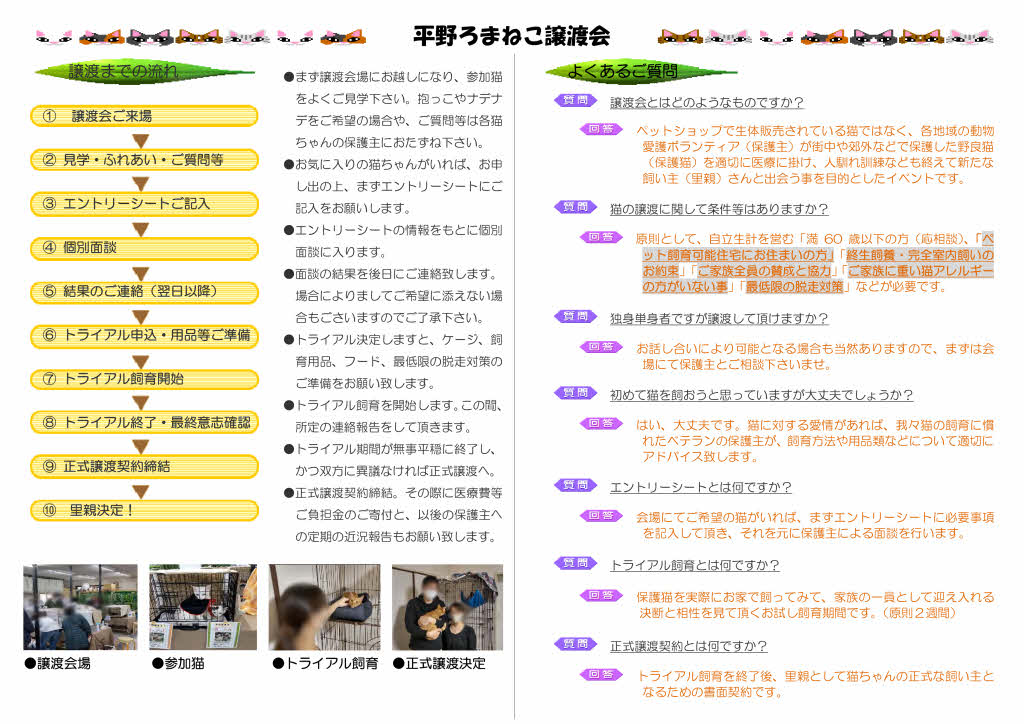Click the 正式譲渡決定 photo of two people
Screen dimensions: 1024x724
point(447,607)
